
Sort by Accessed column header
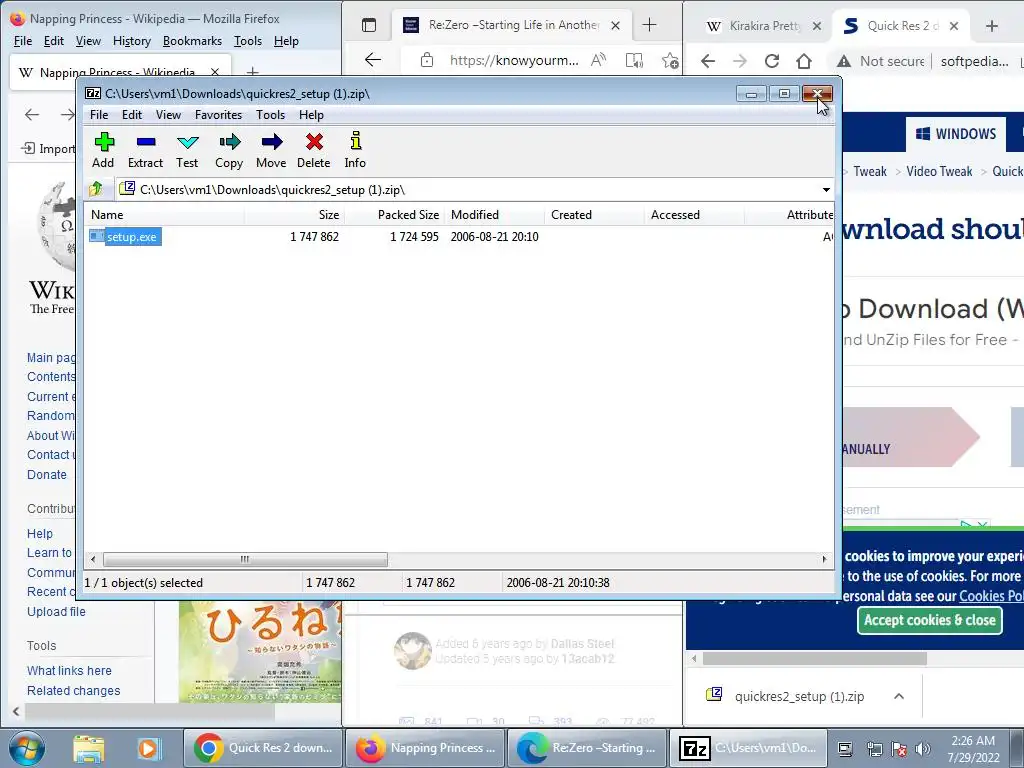(x=694, y=215)
